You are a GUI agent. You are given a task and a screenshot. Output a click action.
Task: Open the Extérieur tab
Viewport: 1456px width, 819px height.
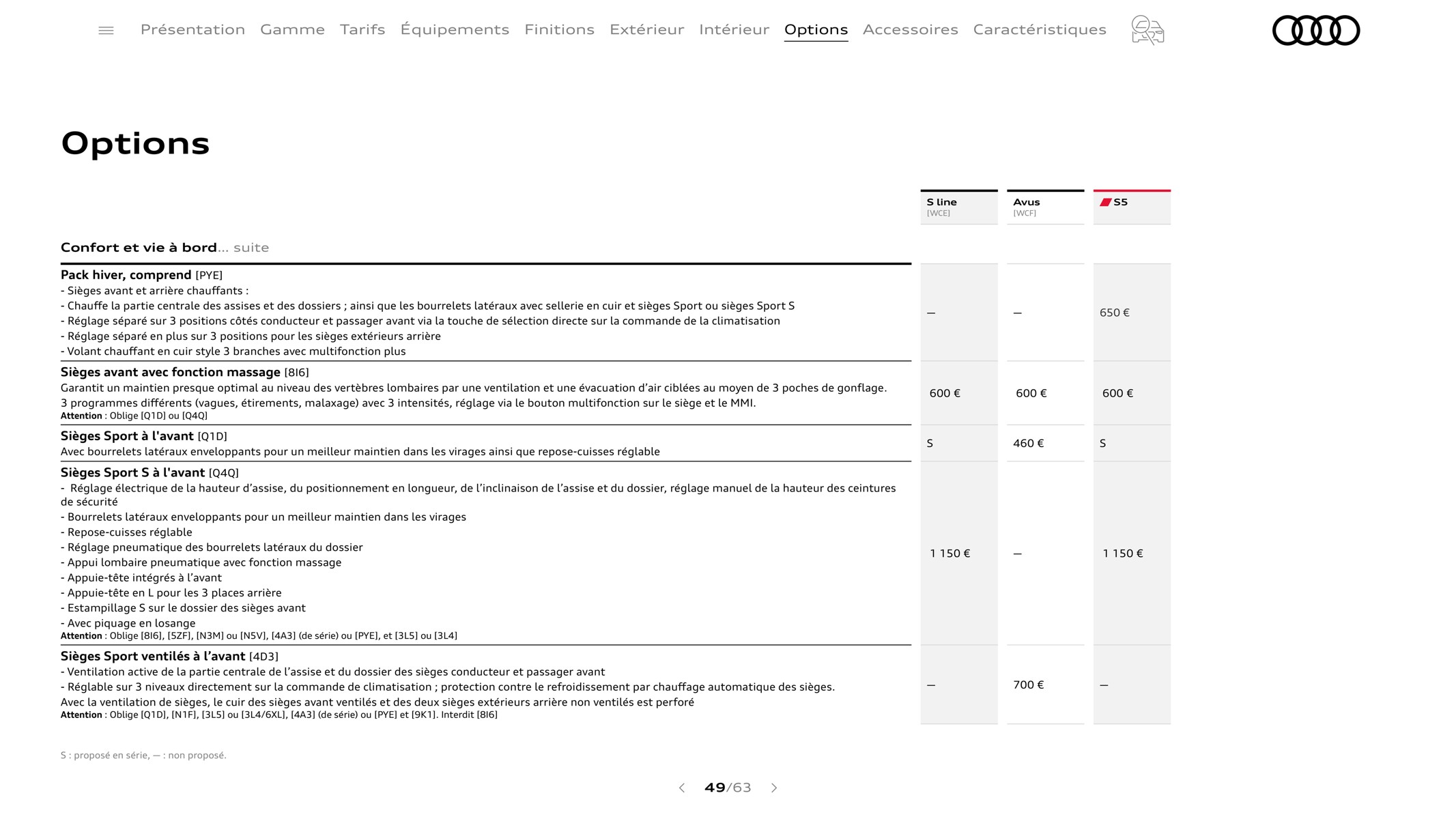(646, 29)
